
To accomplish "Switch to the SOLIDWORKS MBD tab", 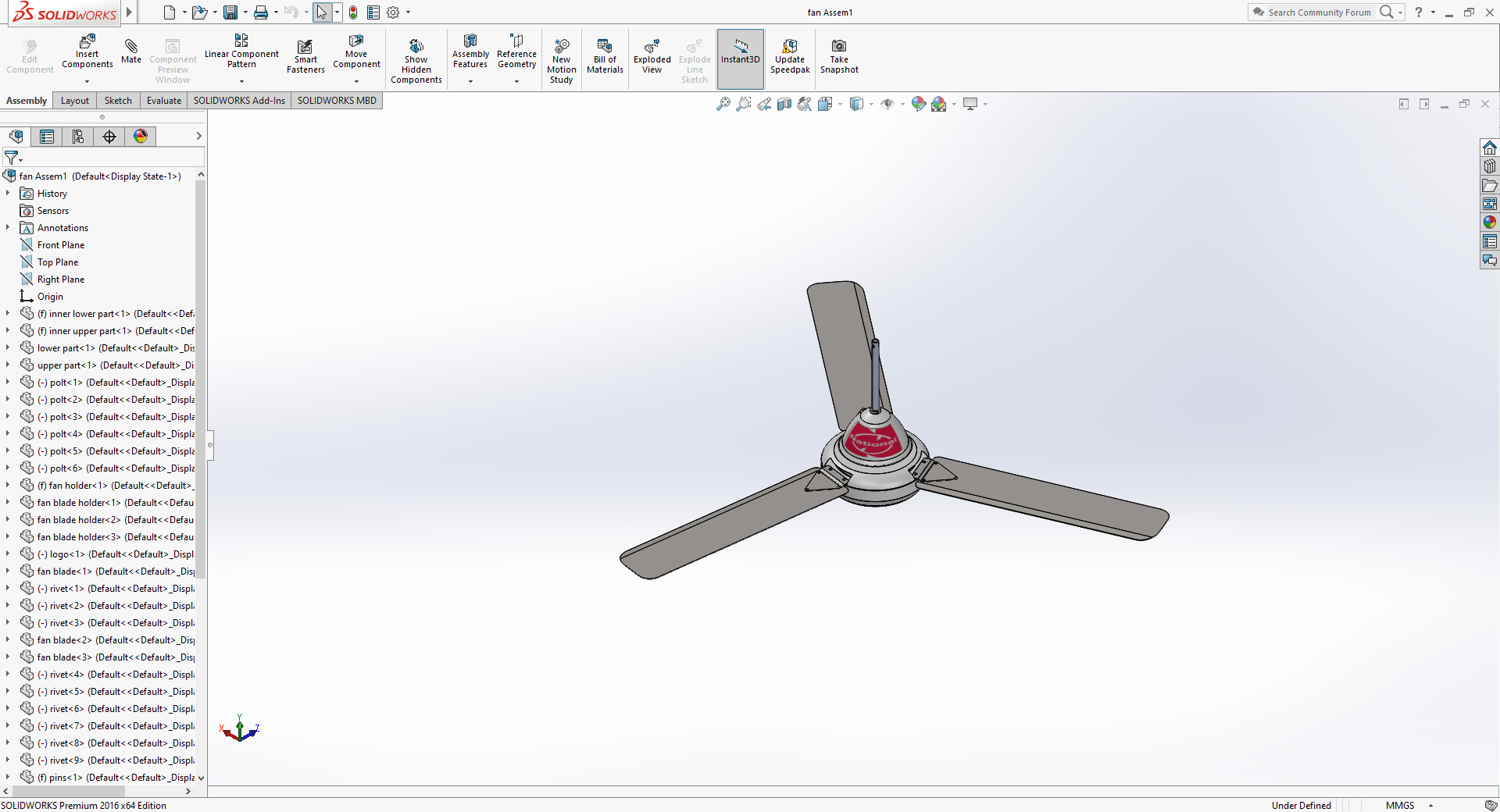I will click(337, 101).
